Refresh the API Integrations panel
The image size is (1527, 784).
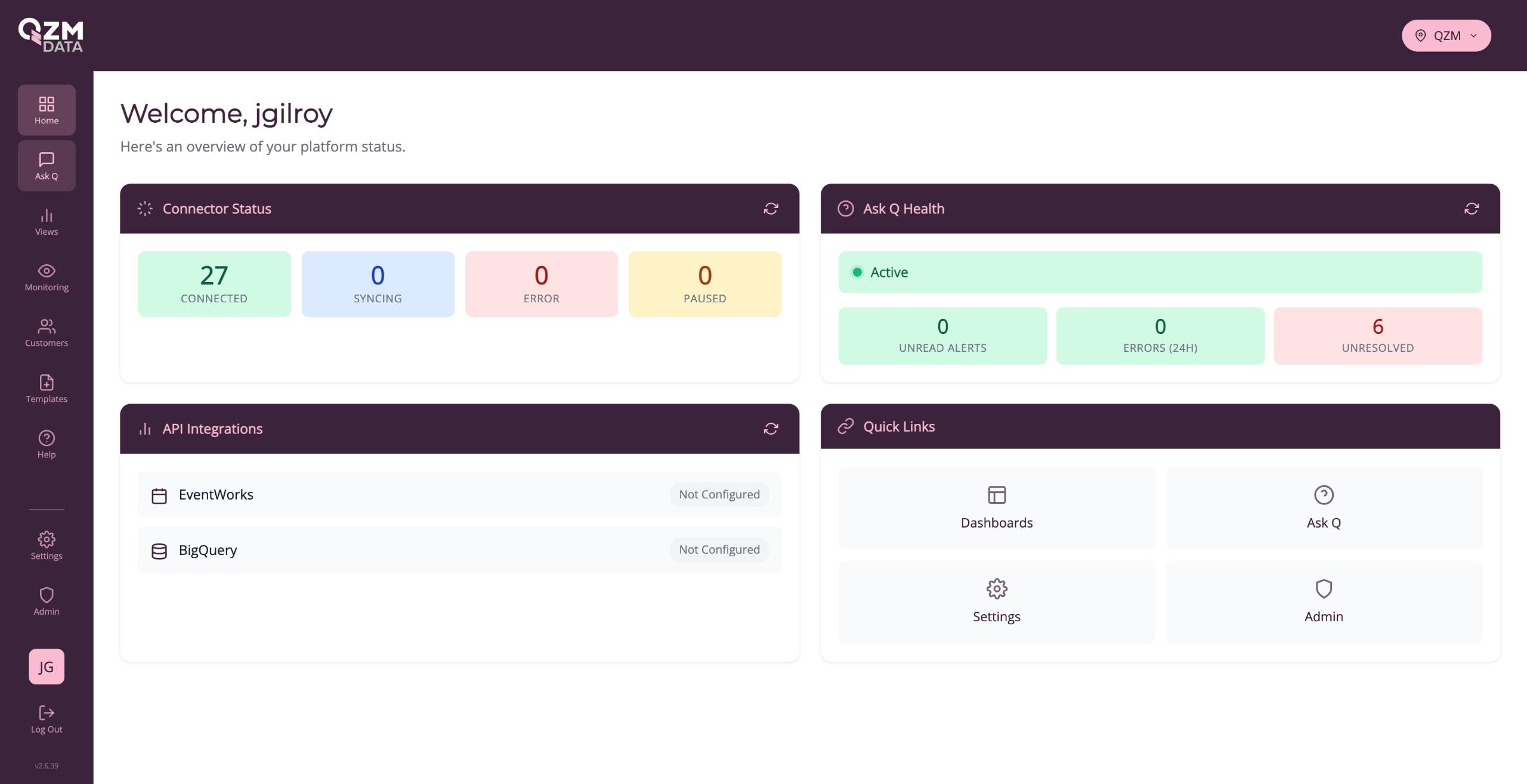[x=771, y=429]
